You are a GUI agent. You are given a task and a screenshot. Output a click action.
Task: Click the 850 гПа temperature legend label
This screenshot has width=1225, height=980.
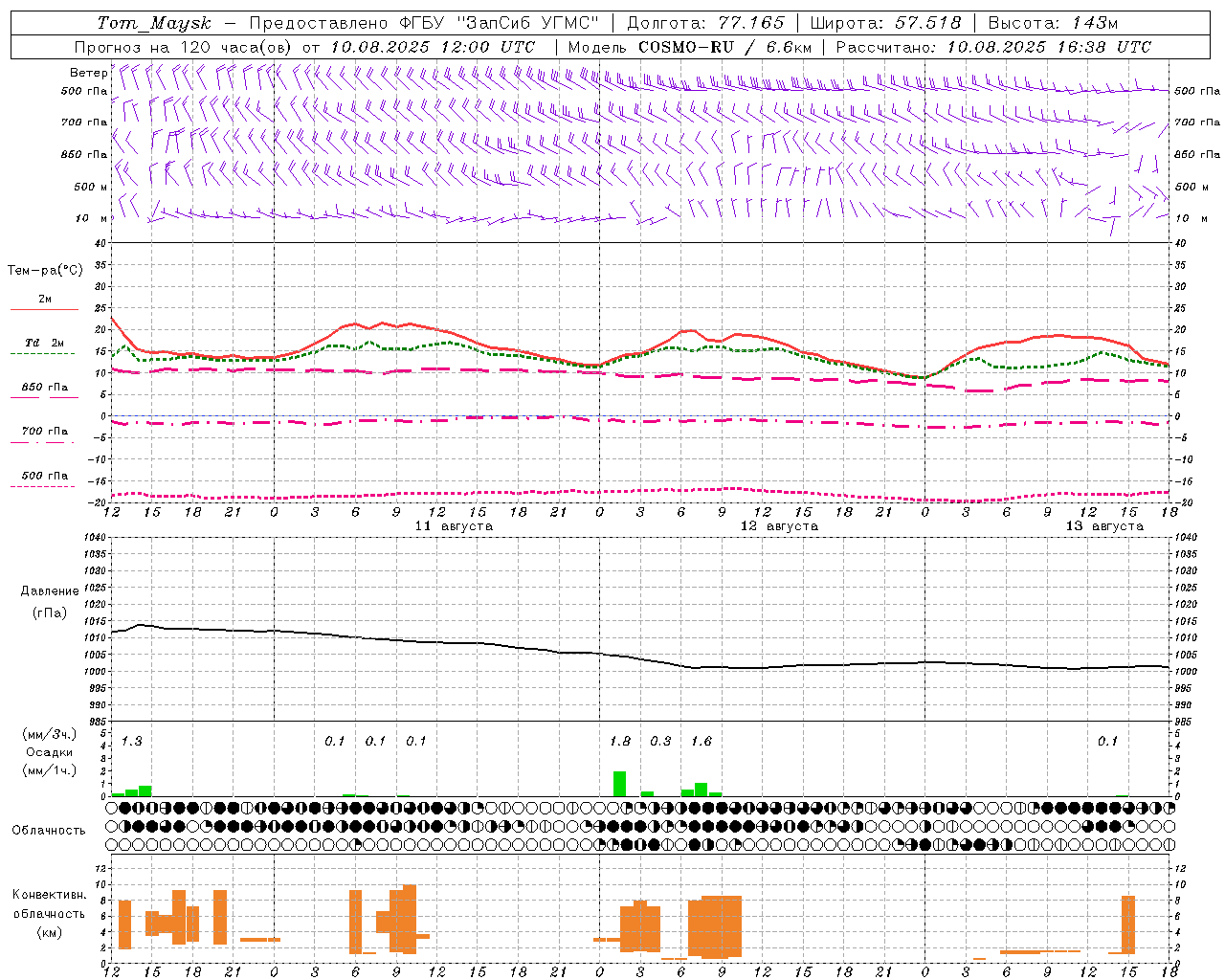pyautogui.click(x=44, y=388)
